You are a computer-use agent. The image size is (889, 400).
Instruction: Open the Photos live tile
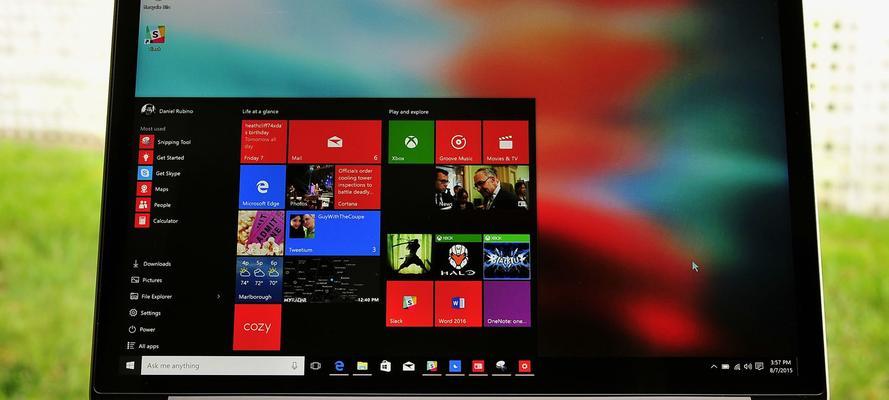pyautogui.click(x=310, y=187)
